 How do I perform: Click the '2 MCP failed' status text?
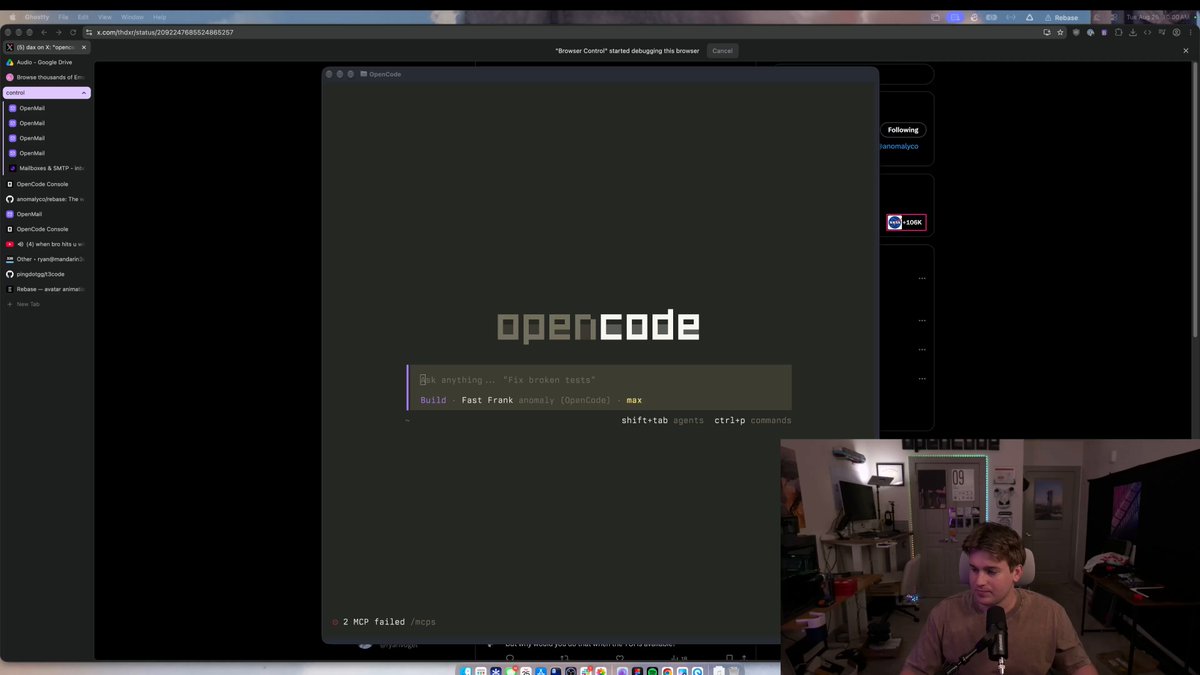click(374, 622)
